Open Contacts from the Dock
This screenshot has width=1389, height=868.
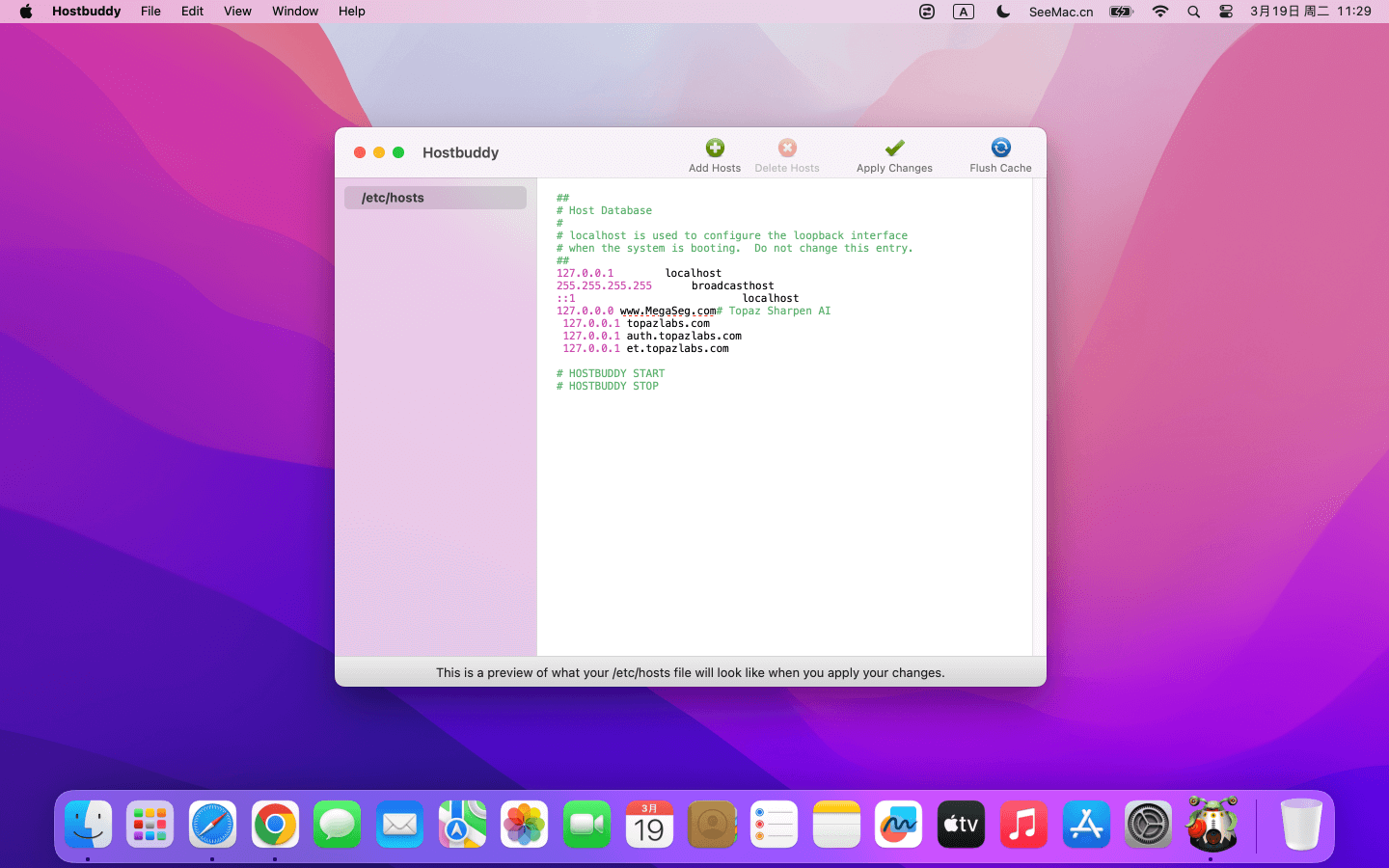pyautogui.click(x=712, y=825)
